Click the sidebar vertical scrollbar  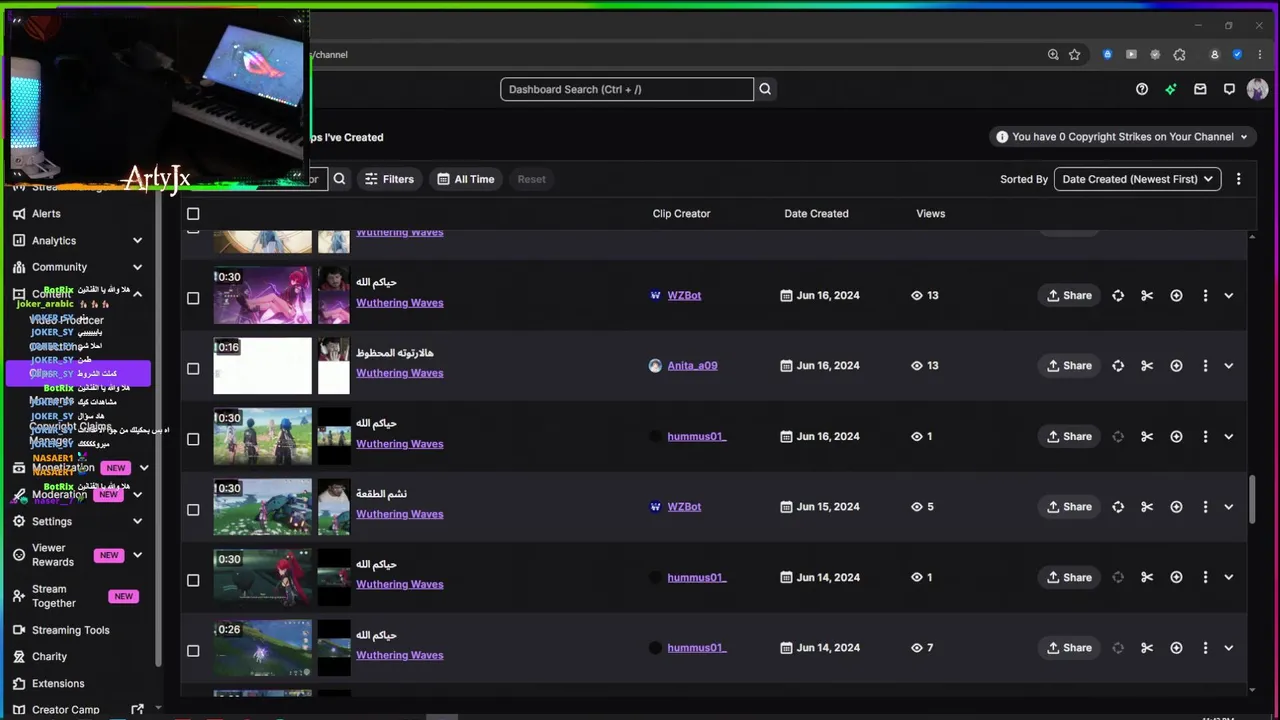[158, 430]
